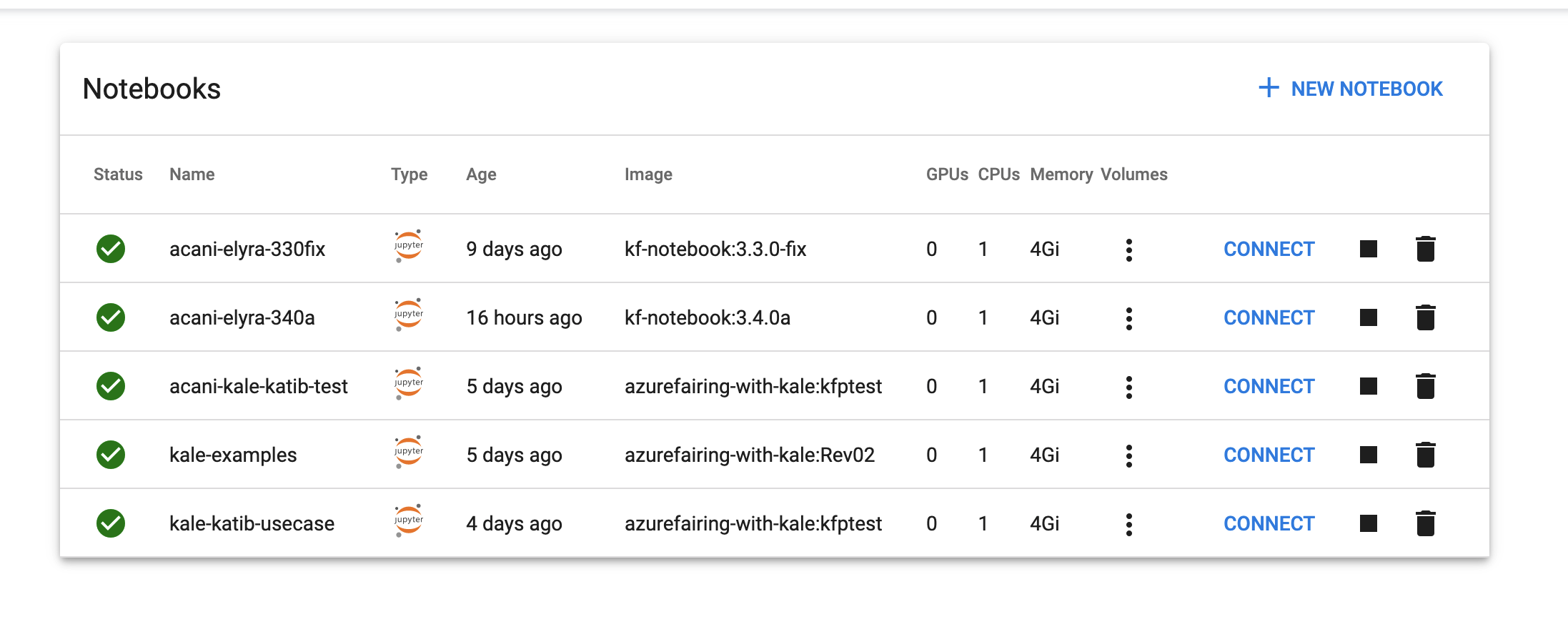The height and width of the screenshot is (622, 1568).
Task: Delete the acani-kale-katib-test notebook
Action: (x=1425, y=386)
